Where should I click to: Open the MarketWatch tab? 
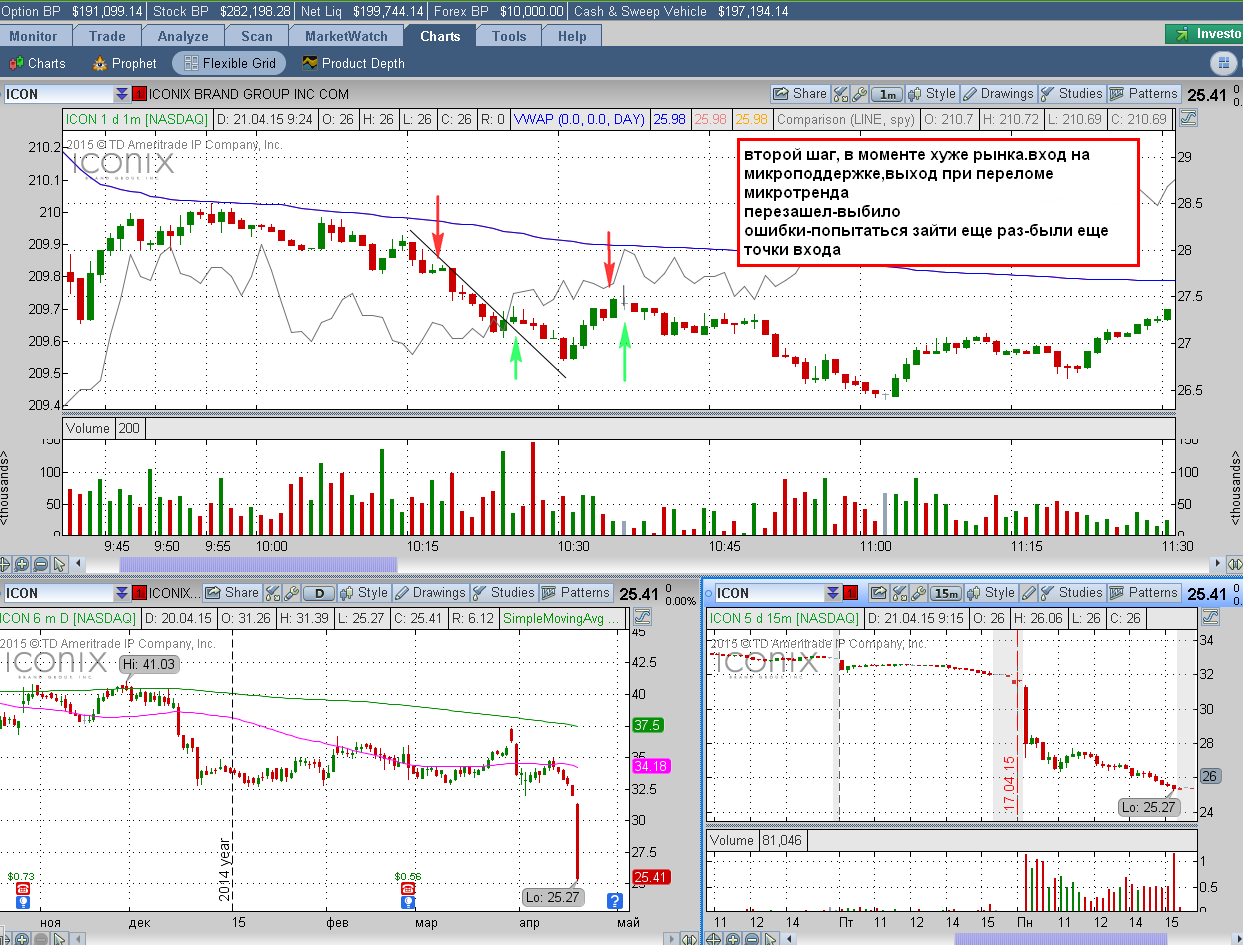[346, 36]
